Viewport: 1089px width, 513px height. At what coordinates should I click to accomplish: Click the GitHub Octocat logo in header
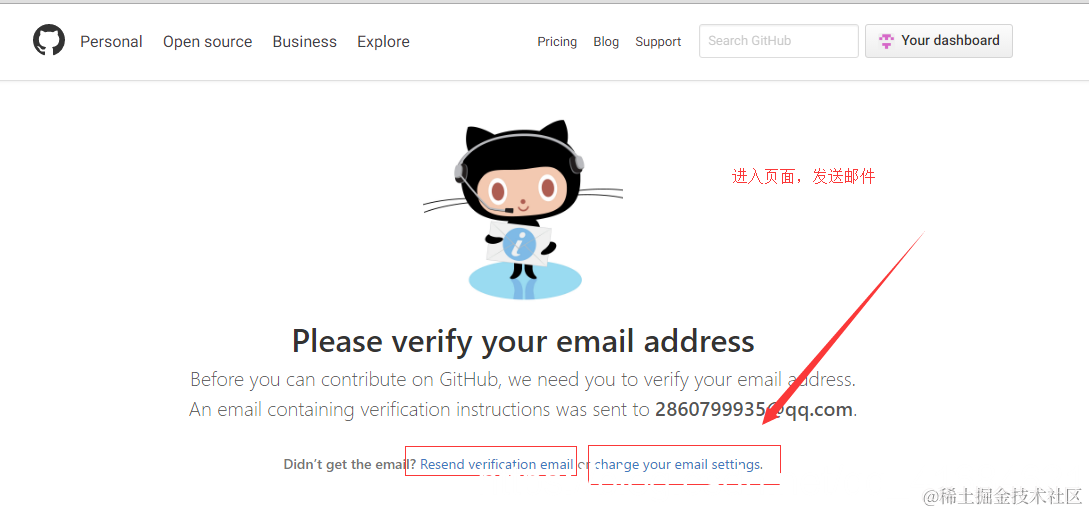tap(49, 40)
